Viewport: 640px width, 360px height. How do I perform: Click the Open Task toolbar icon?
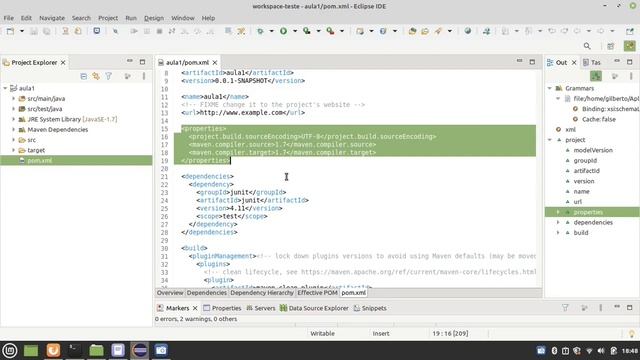tap(425, 31)
